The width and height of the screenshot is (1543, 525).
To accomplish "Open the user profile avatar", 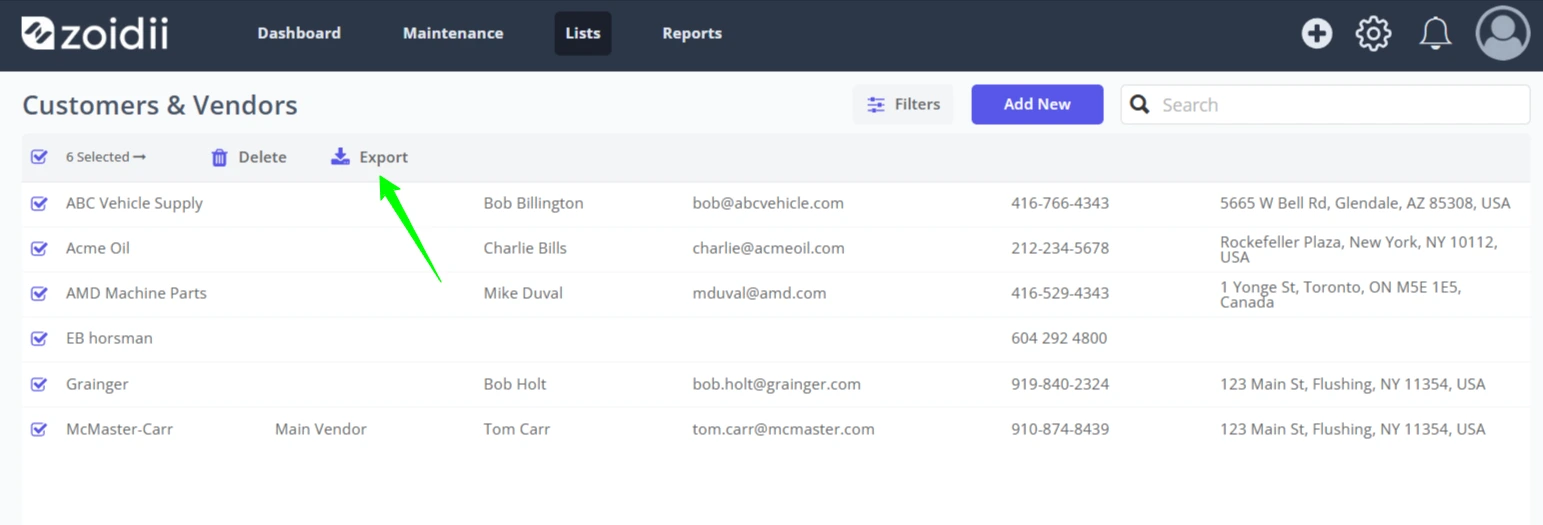I will tap(1503, 33).
